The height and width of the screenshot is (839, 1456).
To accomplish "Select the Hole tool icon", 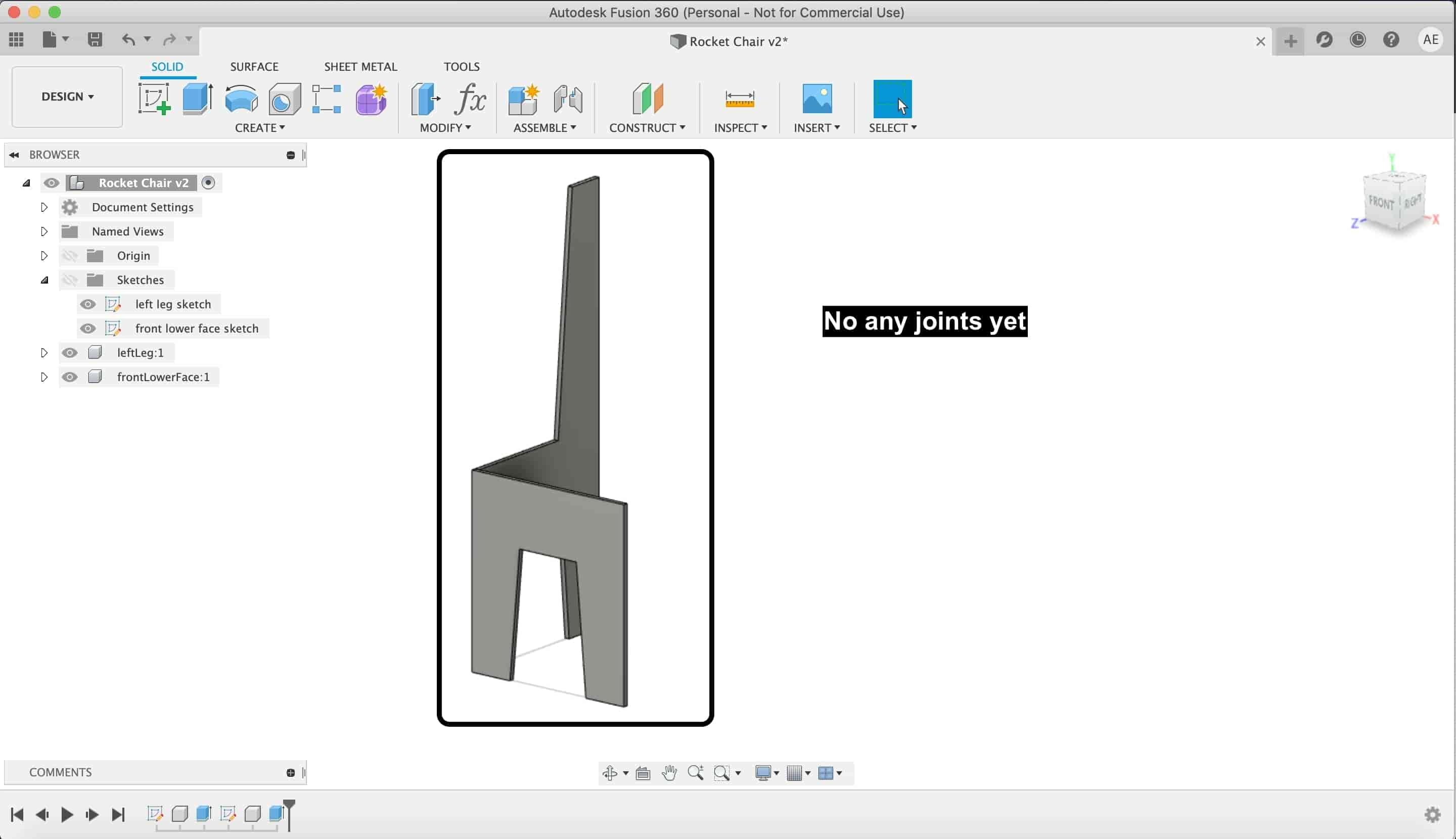I will (284, 99).
